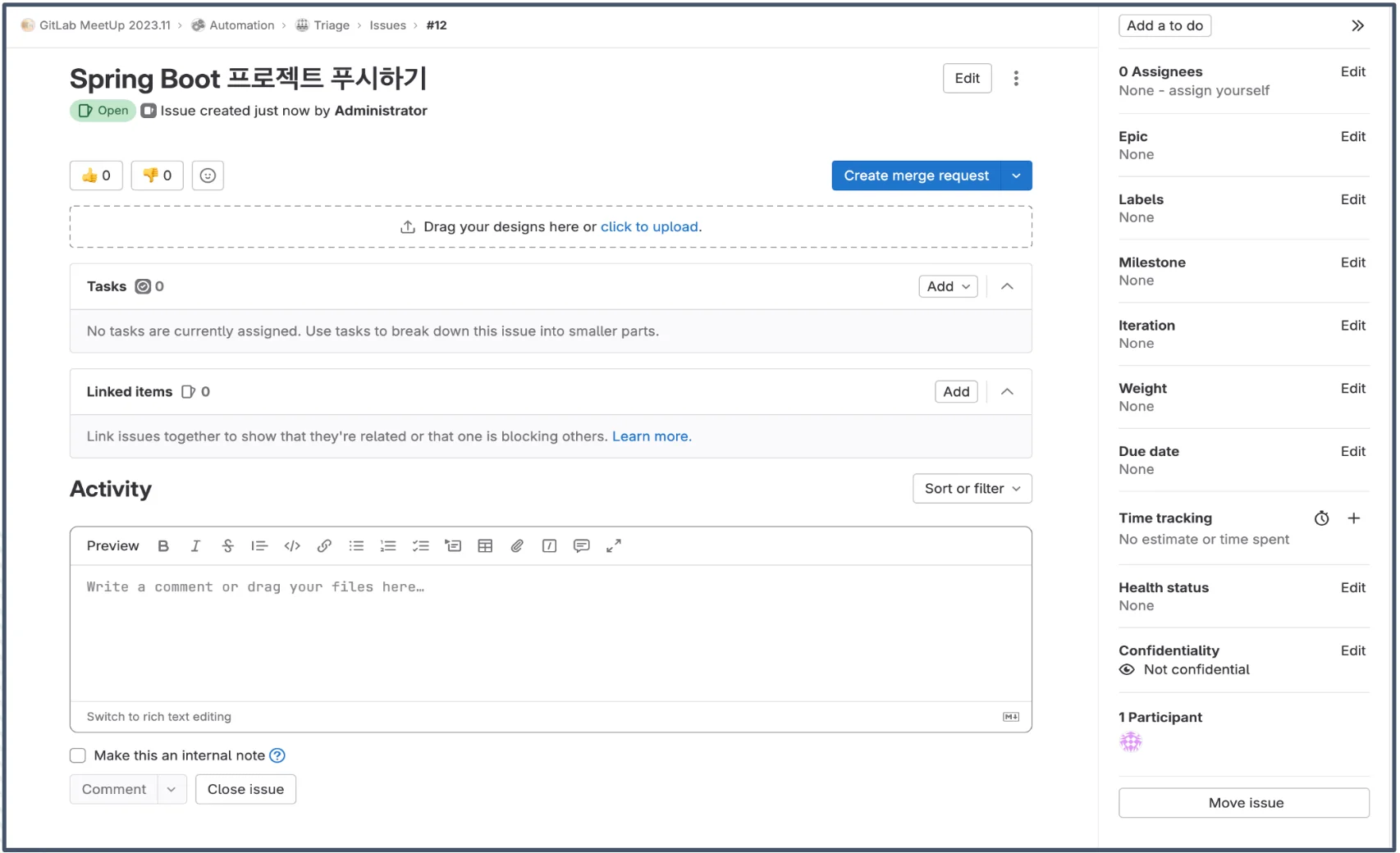This screenshot has height=853, width=1400.
Task: Collapse the Linked items section
Action: (x=1007, y=391)
